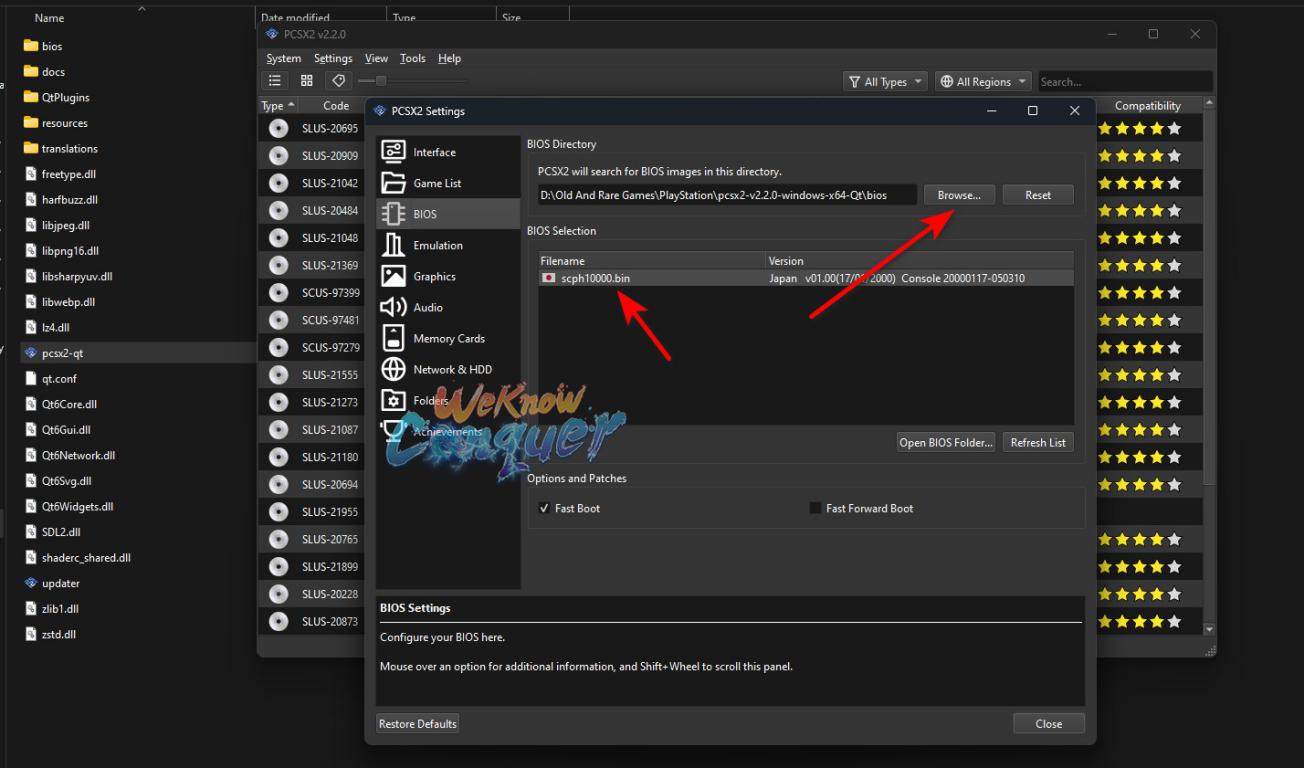This screenshot has width=1304, height=768.
Task: Switch to list view in PCSX2 toolbar
Action: click(275, 81)
